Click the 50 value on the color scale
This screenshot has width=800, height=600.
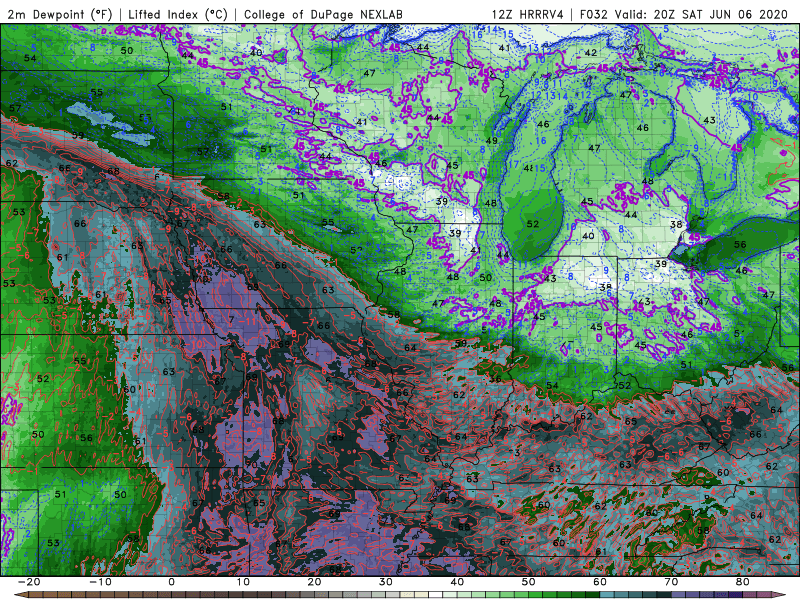click(x=529, y=582)
